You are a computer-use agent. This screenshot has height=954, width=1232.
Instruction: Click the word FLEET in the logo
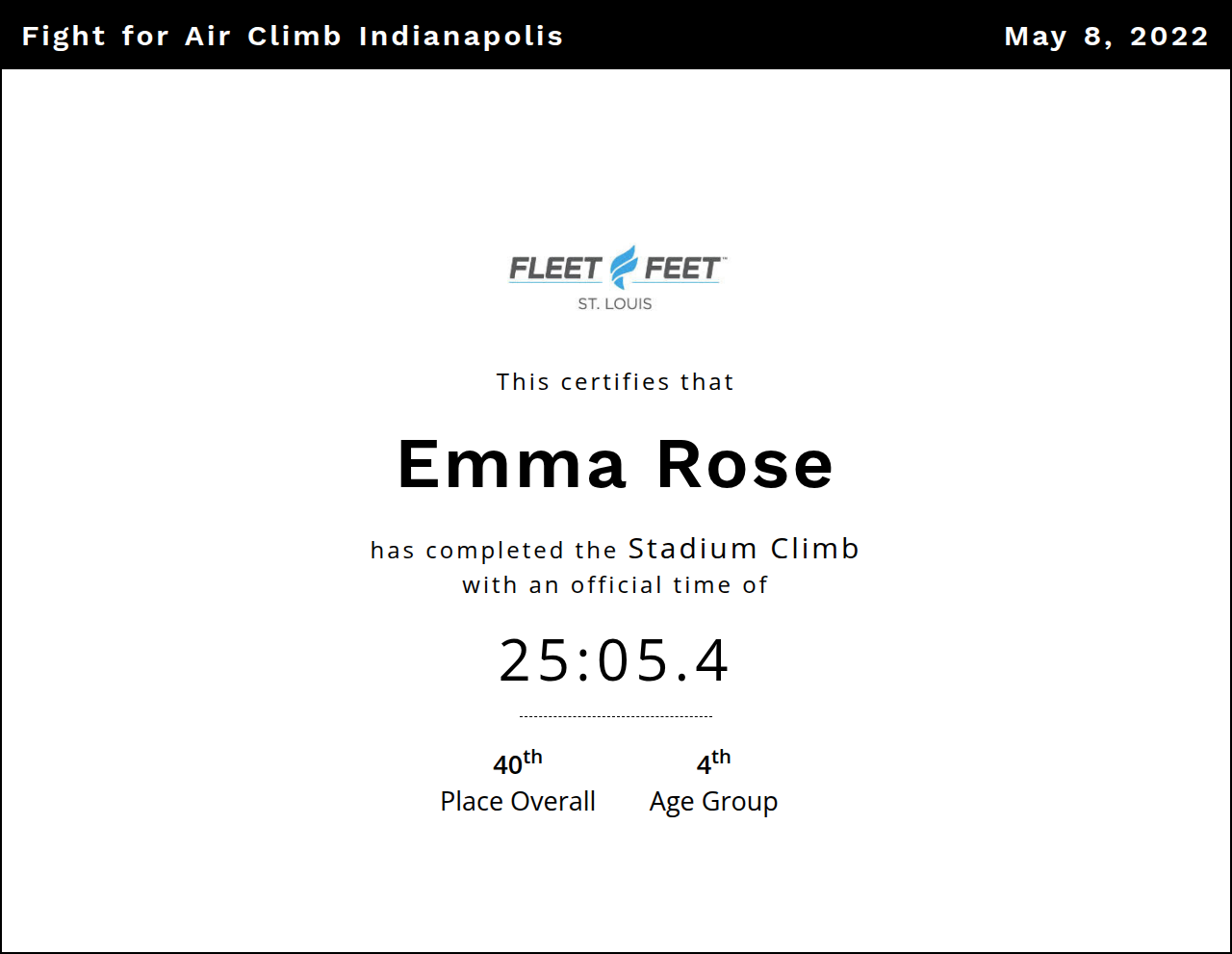point(555,269)
